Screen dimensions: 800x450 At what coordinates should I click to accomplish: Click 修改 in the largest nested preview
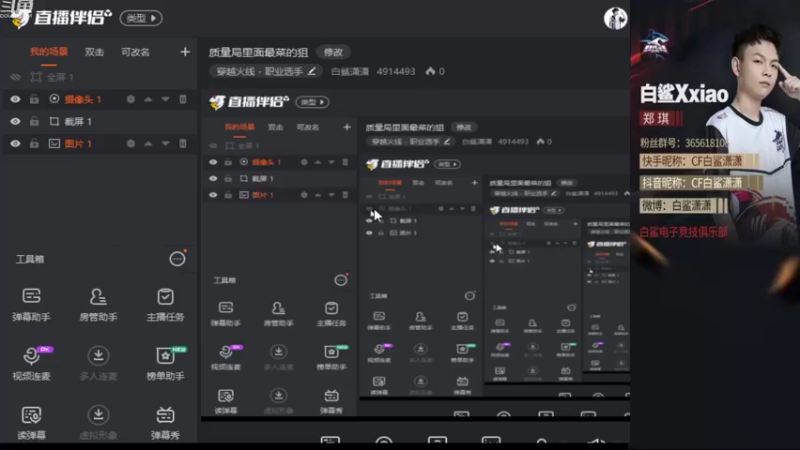[464, 127]
